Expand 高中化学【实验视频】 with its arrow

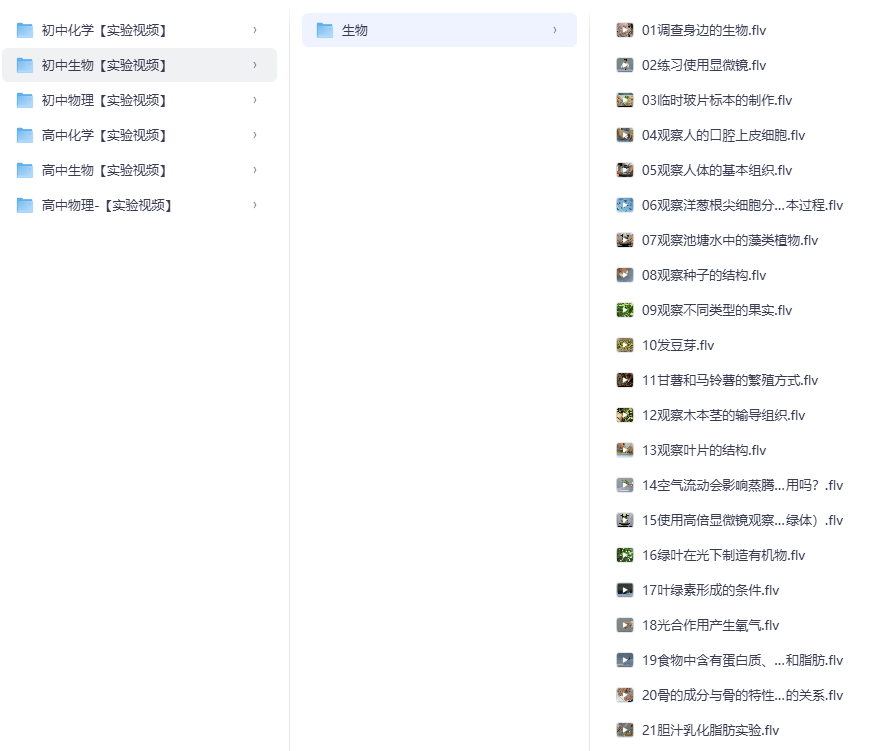255,135
